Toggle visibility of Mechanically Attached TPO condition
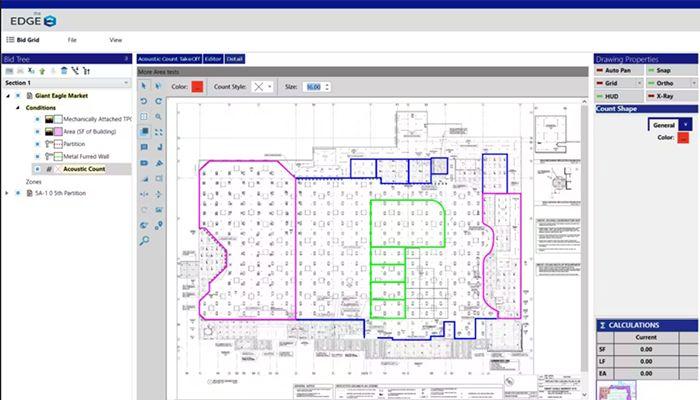Image resolution: width=700 pixels, height=400 pixels. point(38,119)
